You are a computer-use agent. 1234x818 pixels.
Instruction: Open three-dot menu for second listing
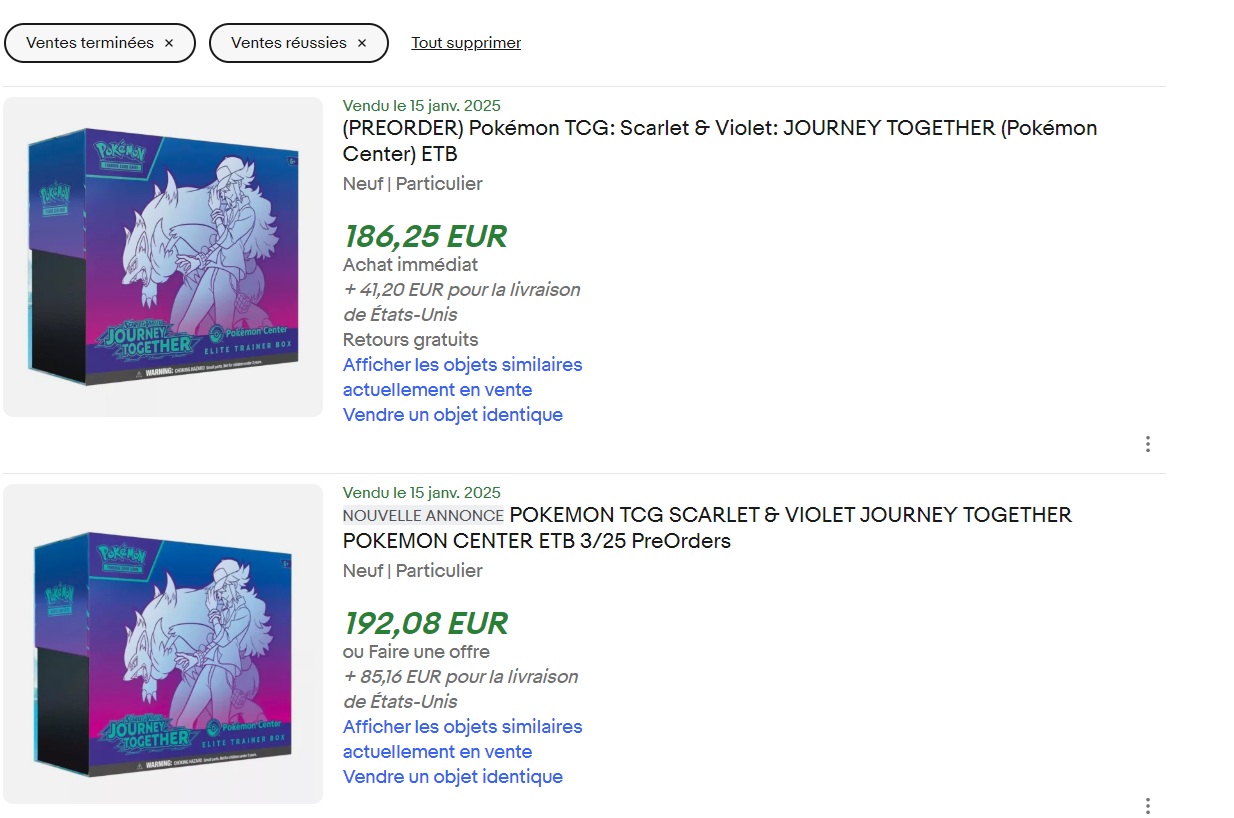tap(1147, 806)
